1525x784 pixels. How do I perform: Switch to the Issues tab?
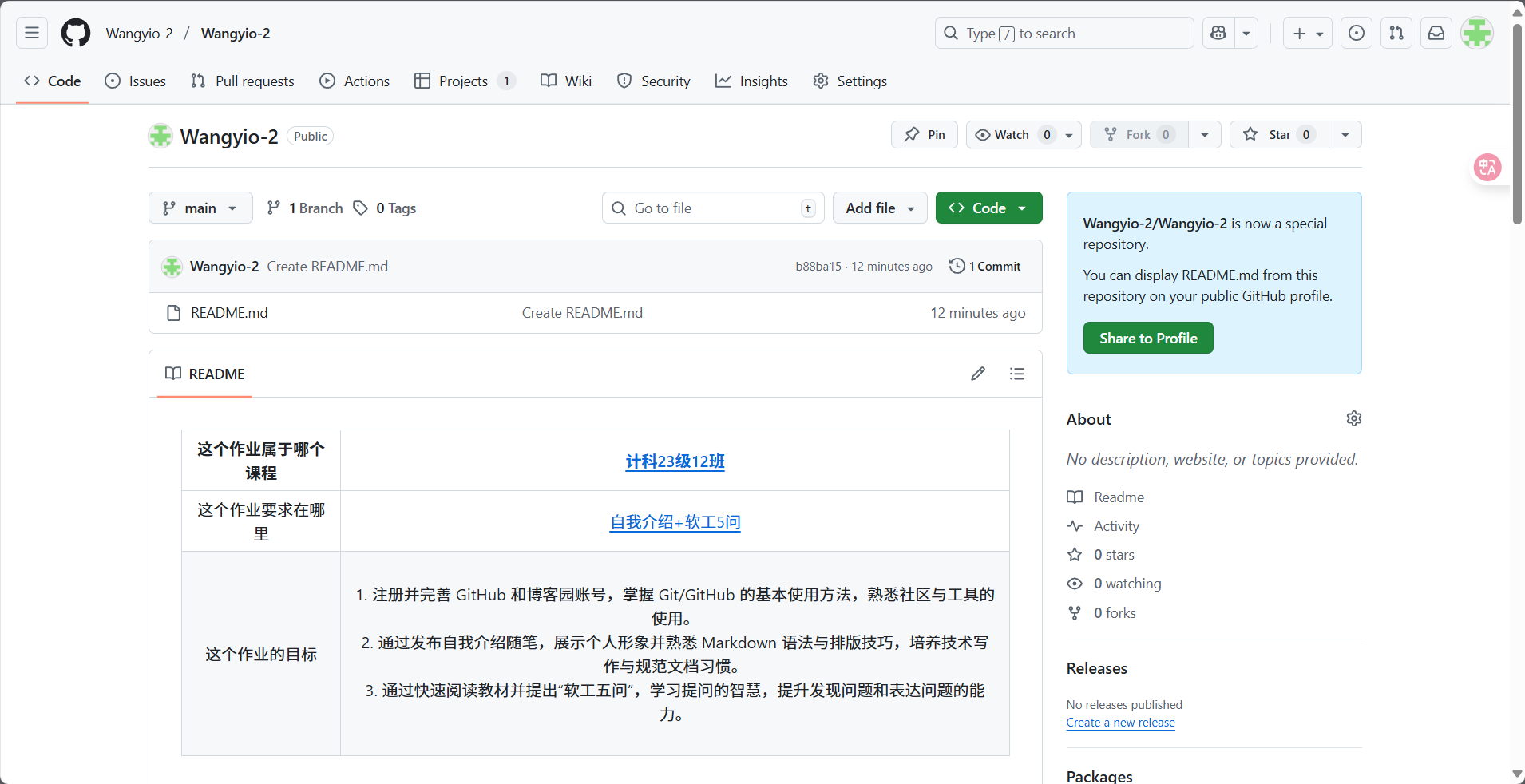134,81
